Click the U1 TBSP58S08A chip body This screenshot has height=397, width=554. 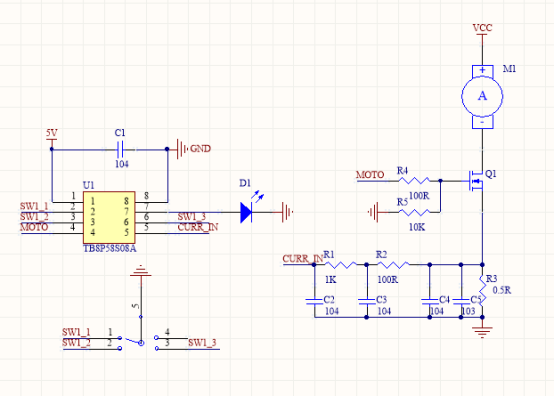click(109, 217)
